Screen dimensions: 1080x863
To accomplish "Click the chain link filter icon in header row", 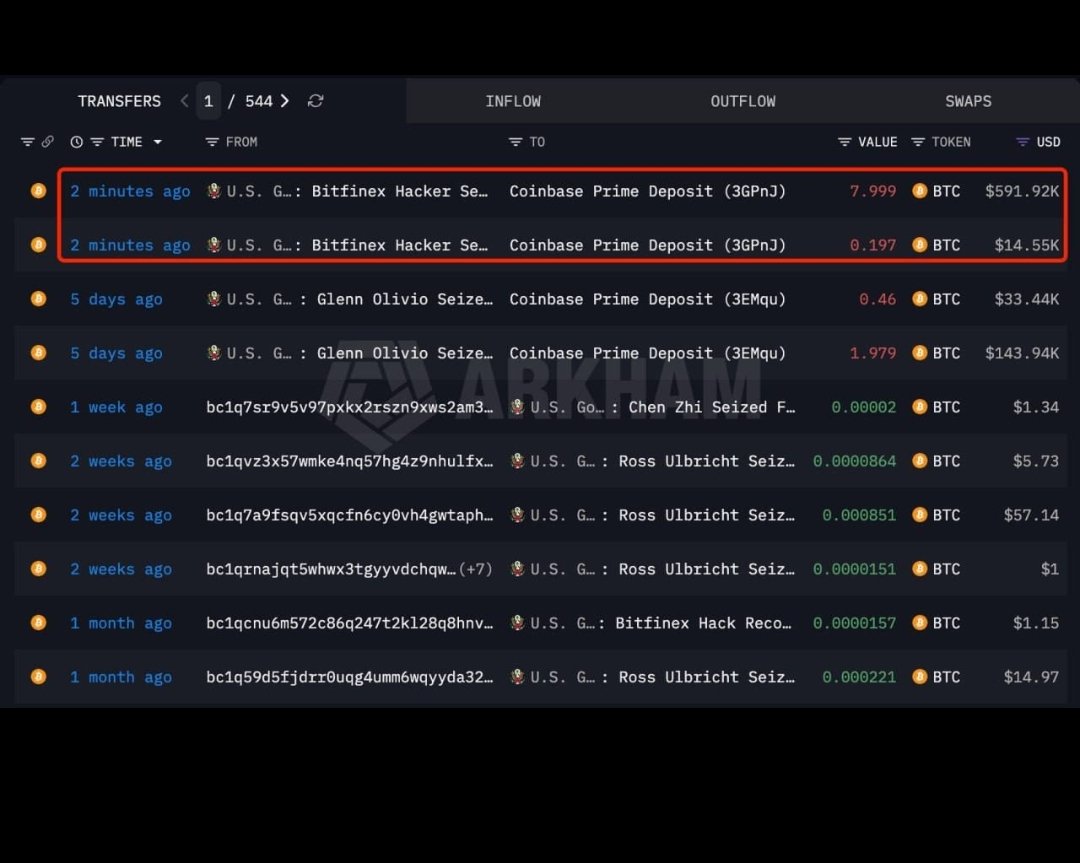I will (x=46, y=142).
